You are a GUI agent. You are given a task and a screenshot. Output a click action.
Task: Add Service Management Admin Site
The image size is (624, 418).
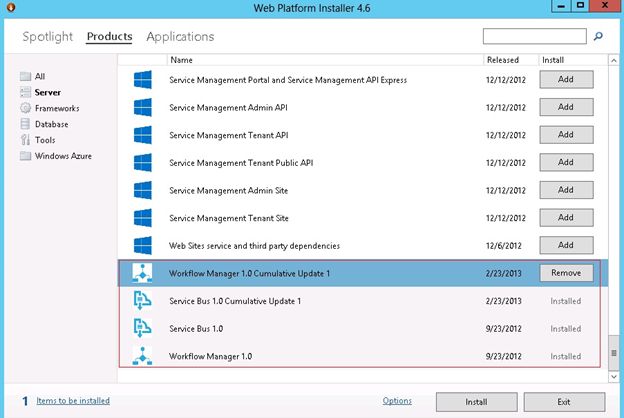(x=566, y=190)
